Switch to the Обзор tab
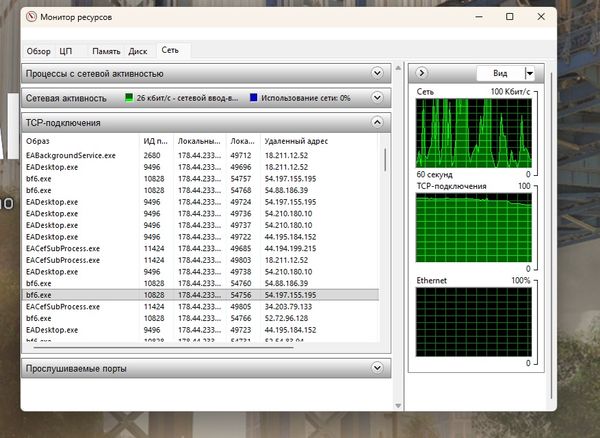The image size is (600, 438). click(x=39, y=50)
